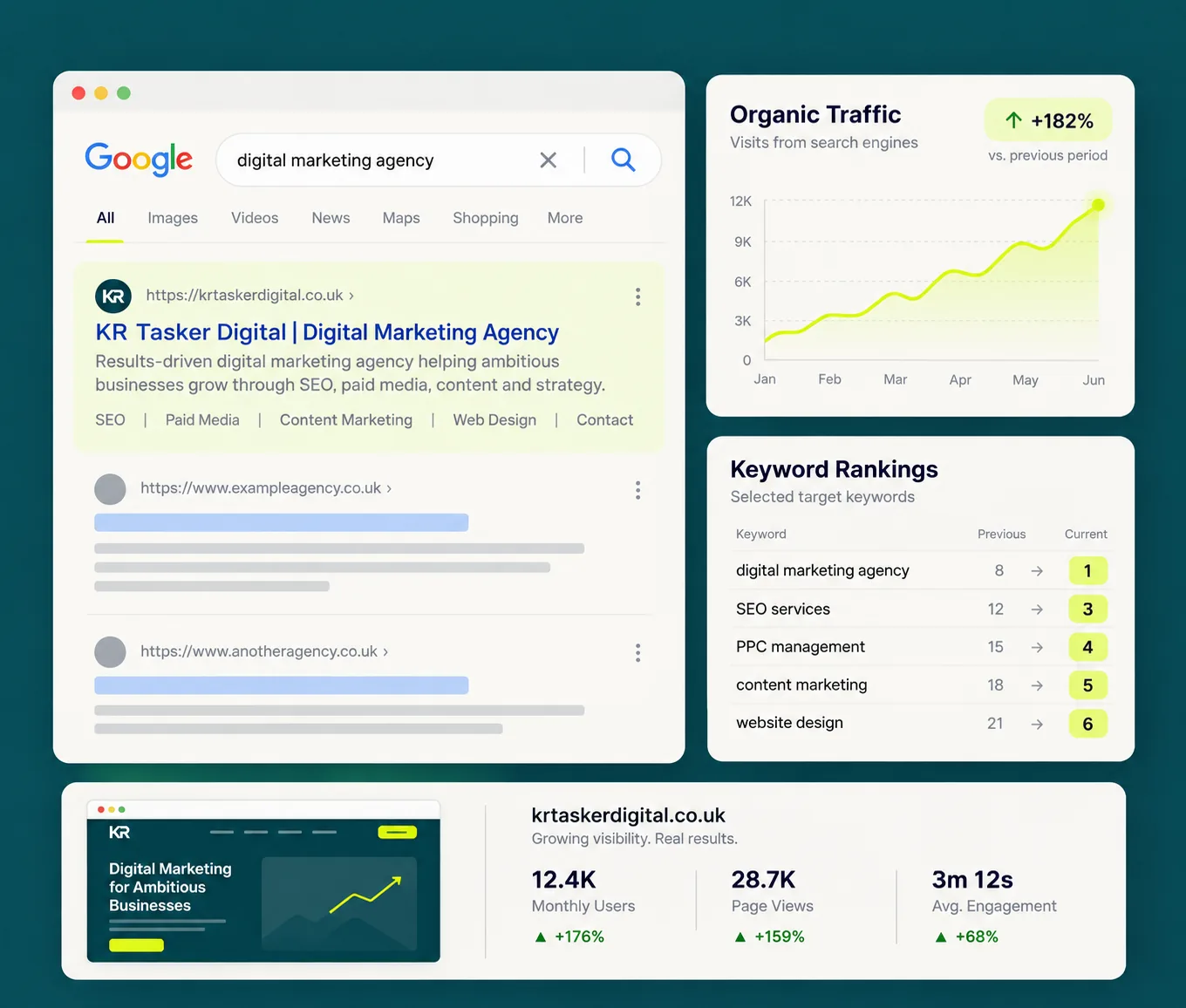Click green up arrow in +182% badge
The width and height of the screenshot is (1186, 1008).
coord(1013,120)
